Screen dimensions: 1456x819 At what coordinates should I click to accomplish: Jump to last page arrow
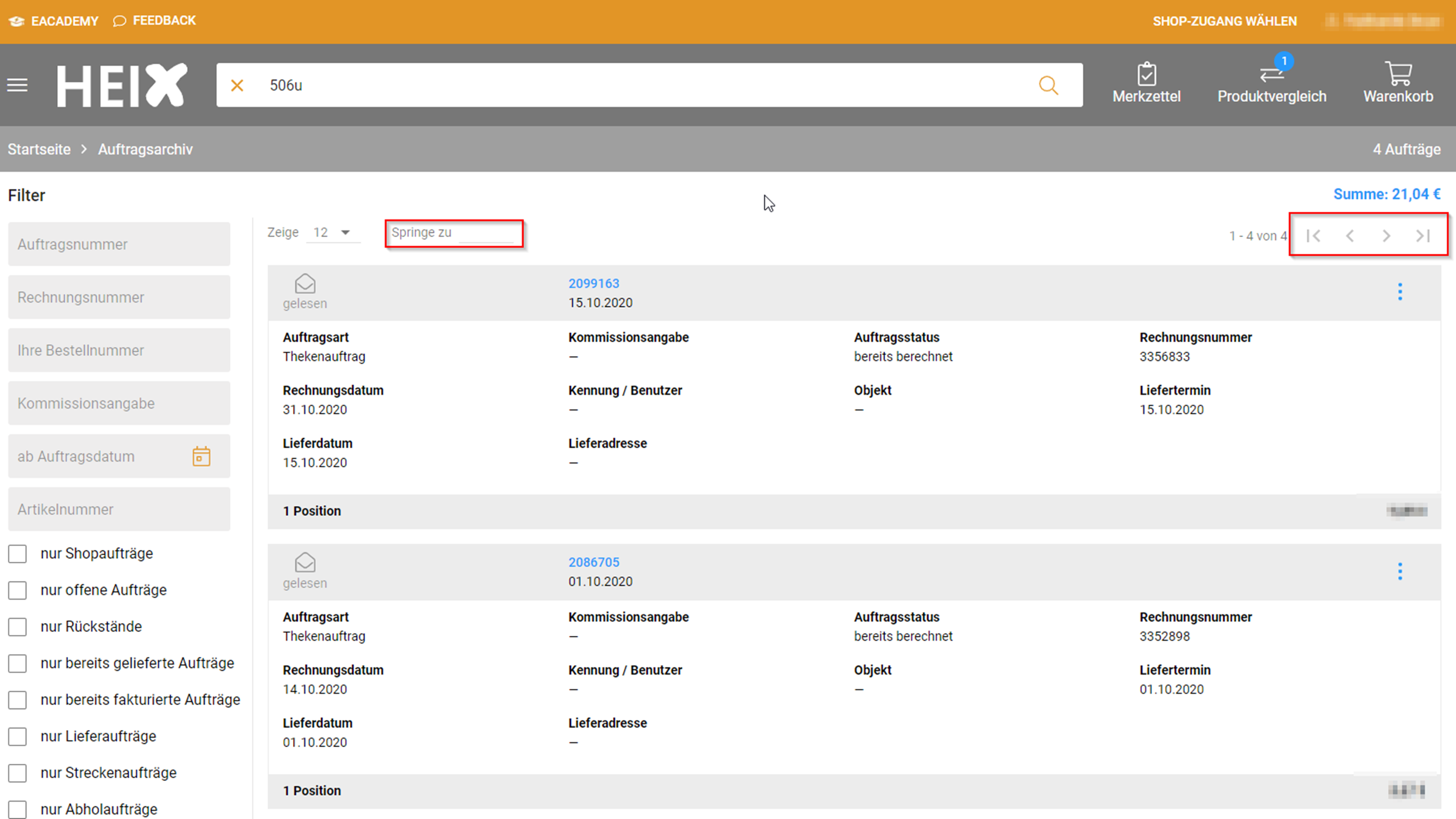point(1423,235)
